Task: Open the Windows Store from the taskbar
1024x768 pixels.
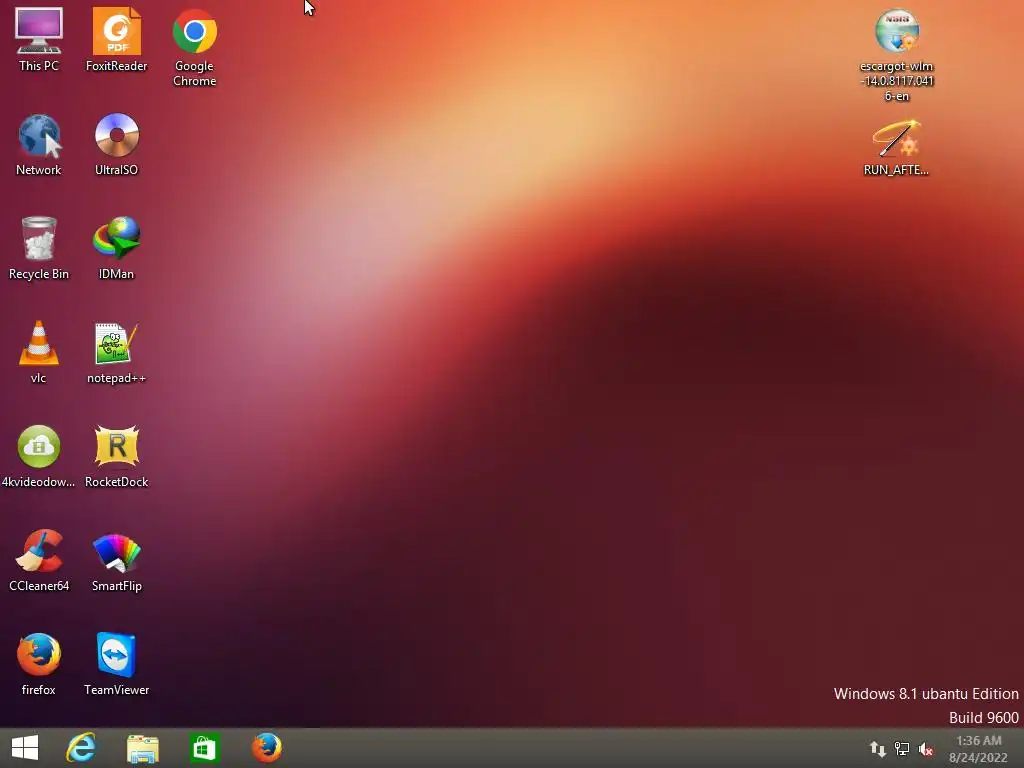Action: [204, 748]
